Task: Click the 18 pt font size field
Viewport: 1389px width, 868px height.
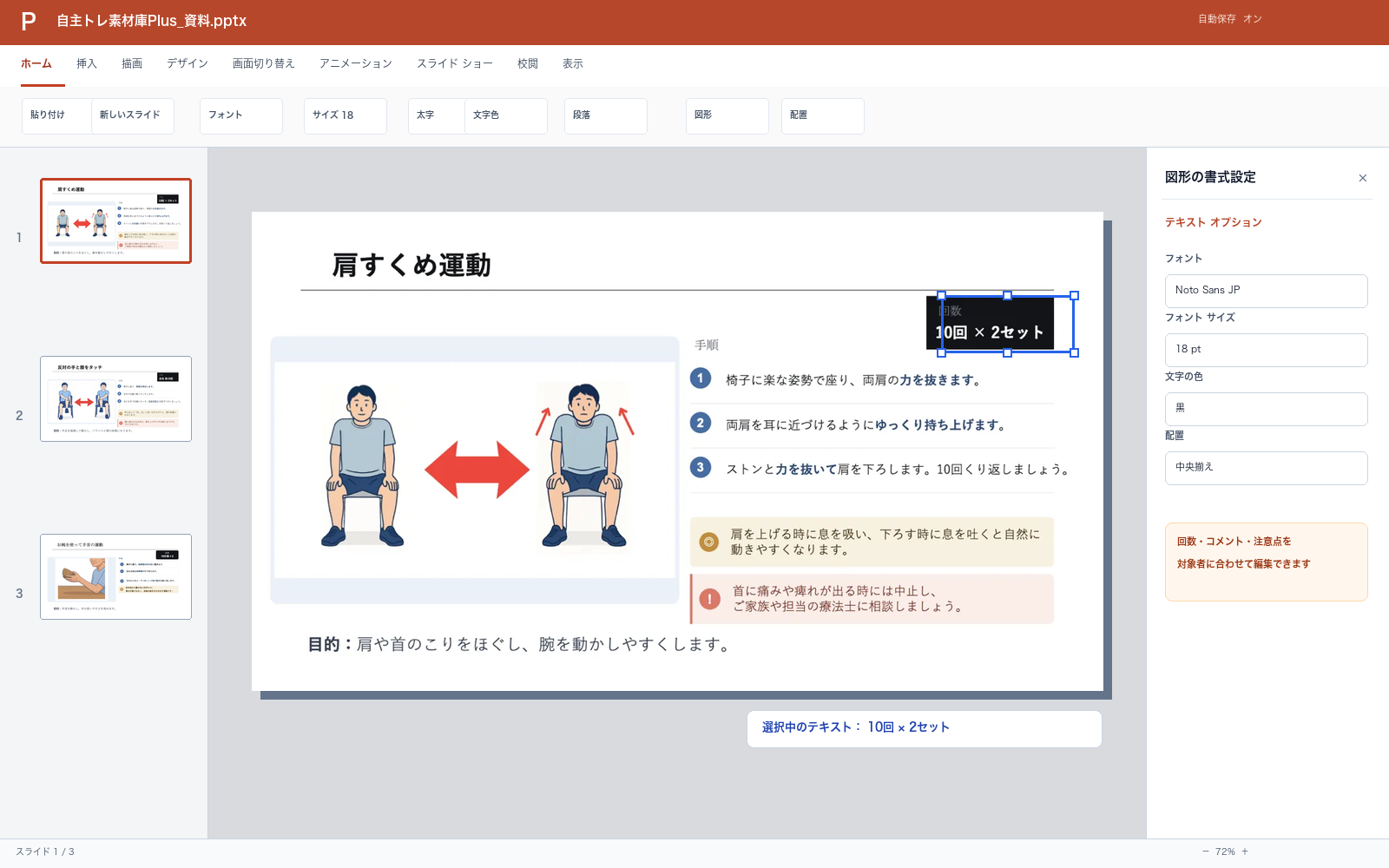Action: pyautogui.click(x=1267, y=350)
